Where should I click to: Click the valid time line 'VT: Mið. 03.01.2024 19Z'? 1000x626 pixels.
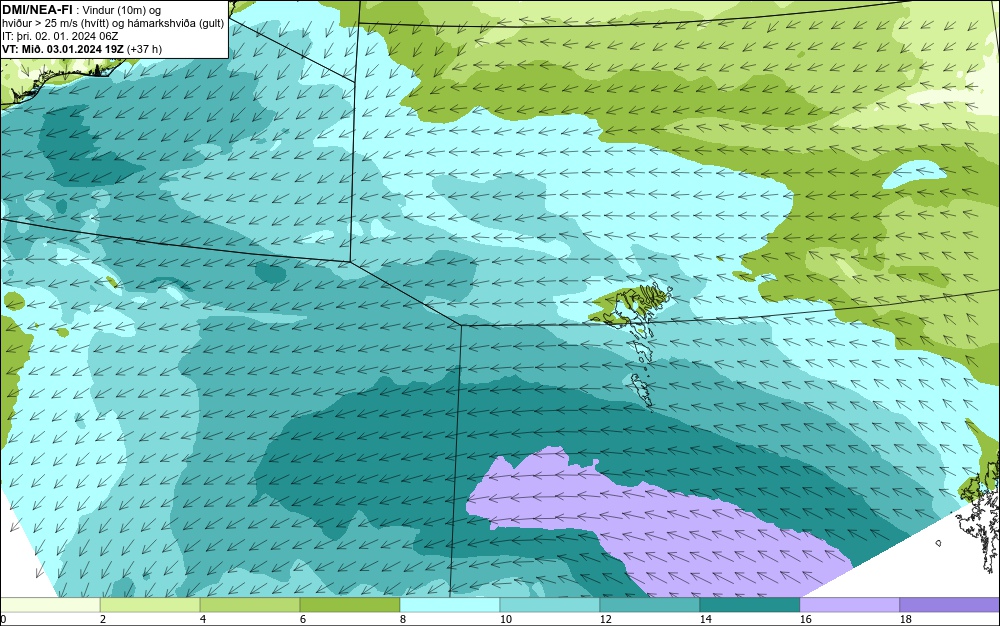[63, 49]
